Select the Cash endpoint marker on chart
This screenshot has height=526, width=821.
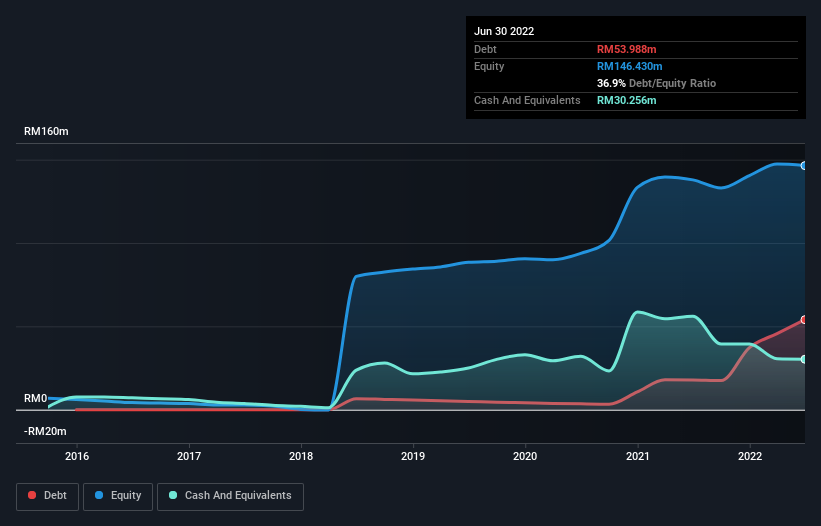[804, 360]
